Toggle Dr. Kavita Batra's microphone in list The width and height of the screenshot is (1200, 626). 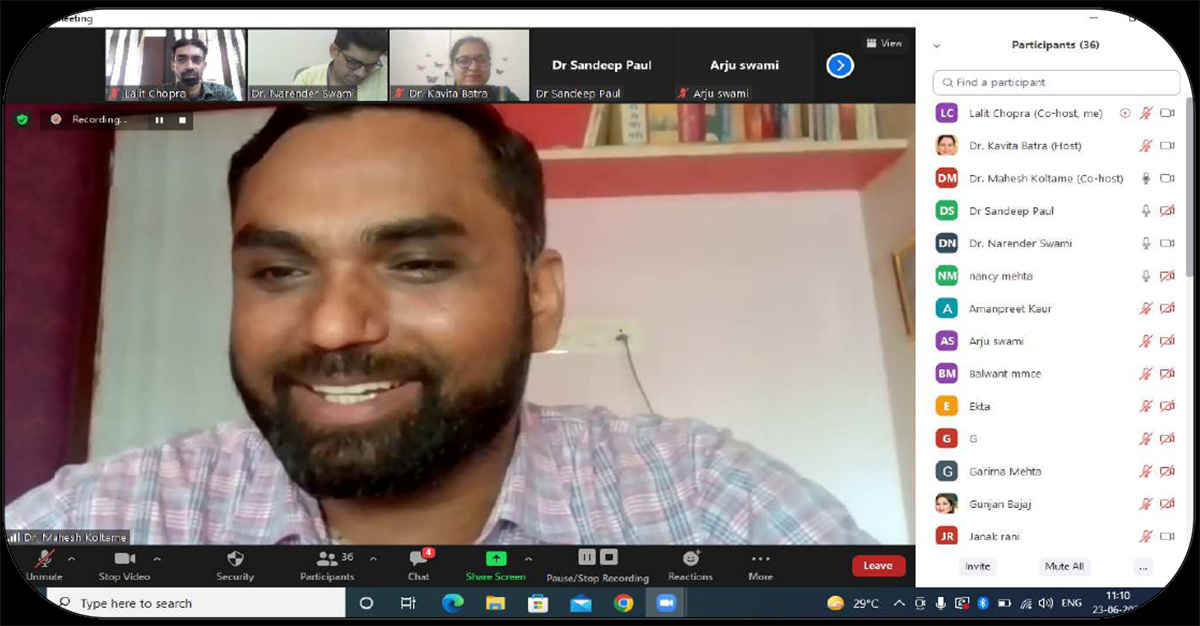point(1146,146)
